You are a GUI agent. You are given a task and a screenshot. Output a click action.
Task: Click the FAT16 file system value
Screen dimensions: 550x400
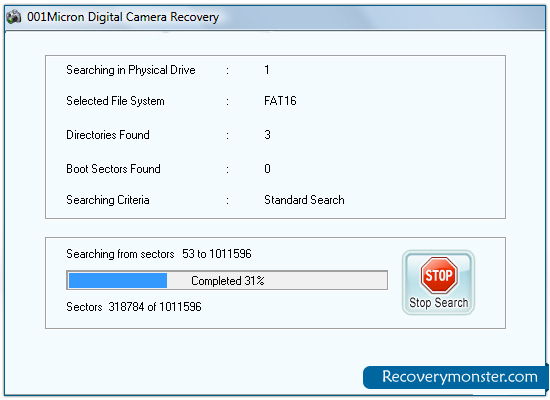(x=280, y=101)
